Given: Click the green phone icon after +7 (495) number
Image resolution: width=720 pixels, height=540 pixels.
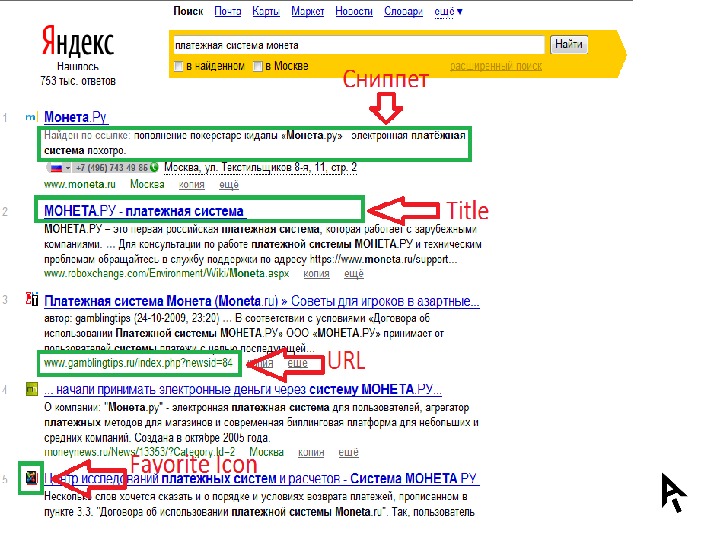Looking at the screenshot, I should pyautogui.click(x=154, y=168).
